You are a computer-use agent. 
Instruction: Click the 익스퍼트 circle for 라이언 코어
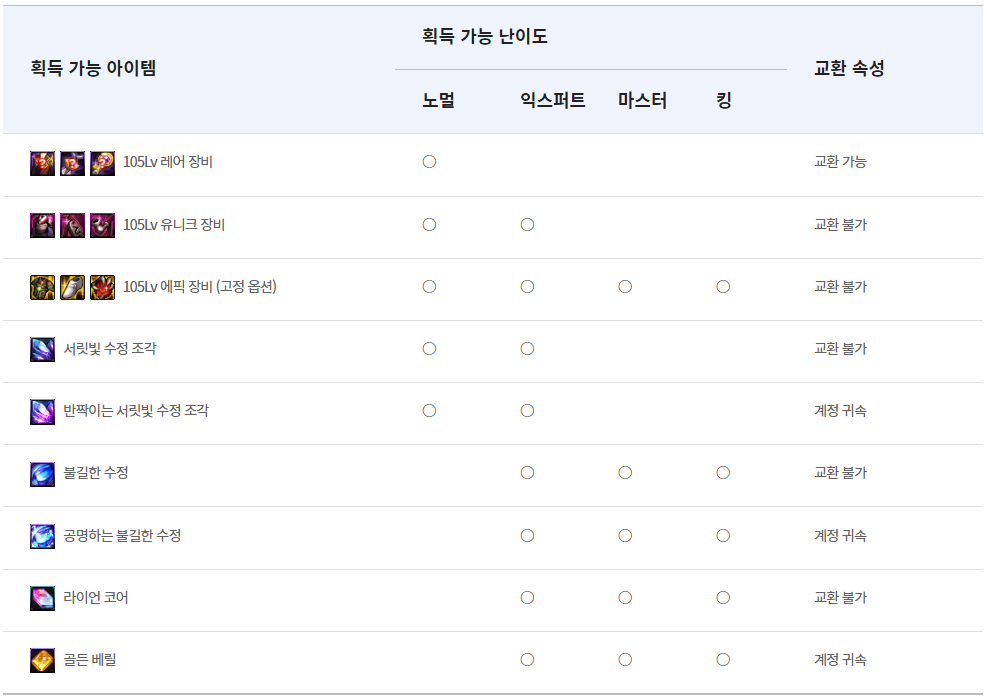point(527,598)
